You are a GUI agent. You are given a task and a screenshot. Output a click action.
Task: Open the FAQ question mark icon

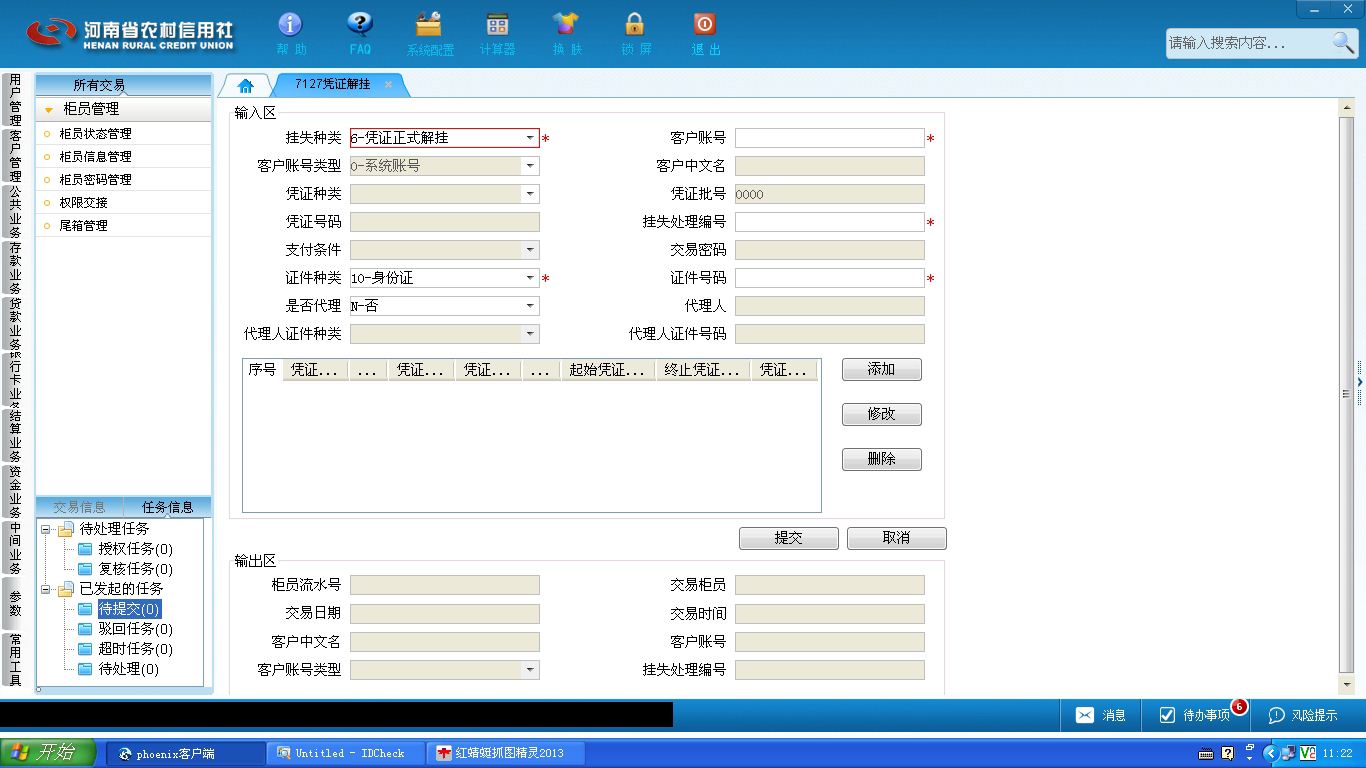(360, 24)
